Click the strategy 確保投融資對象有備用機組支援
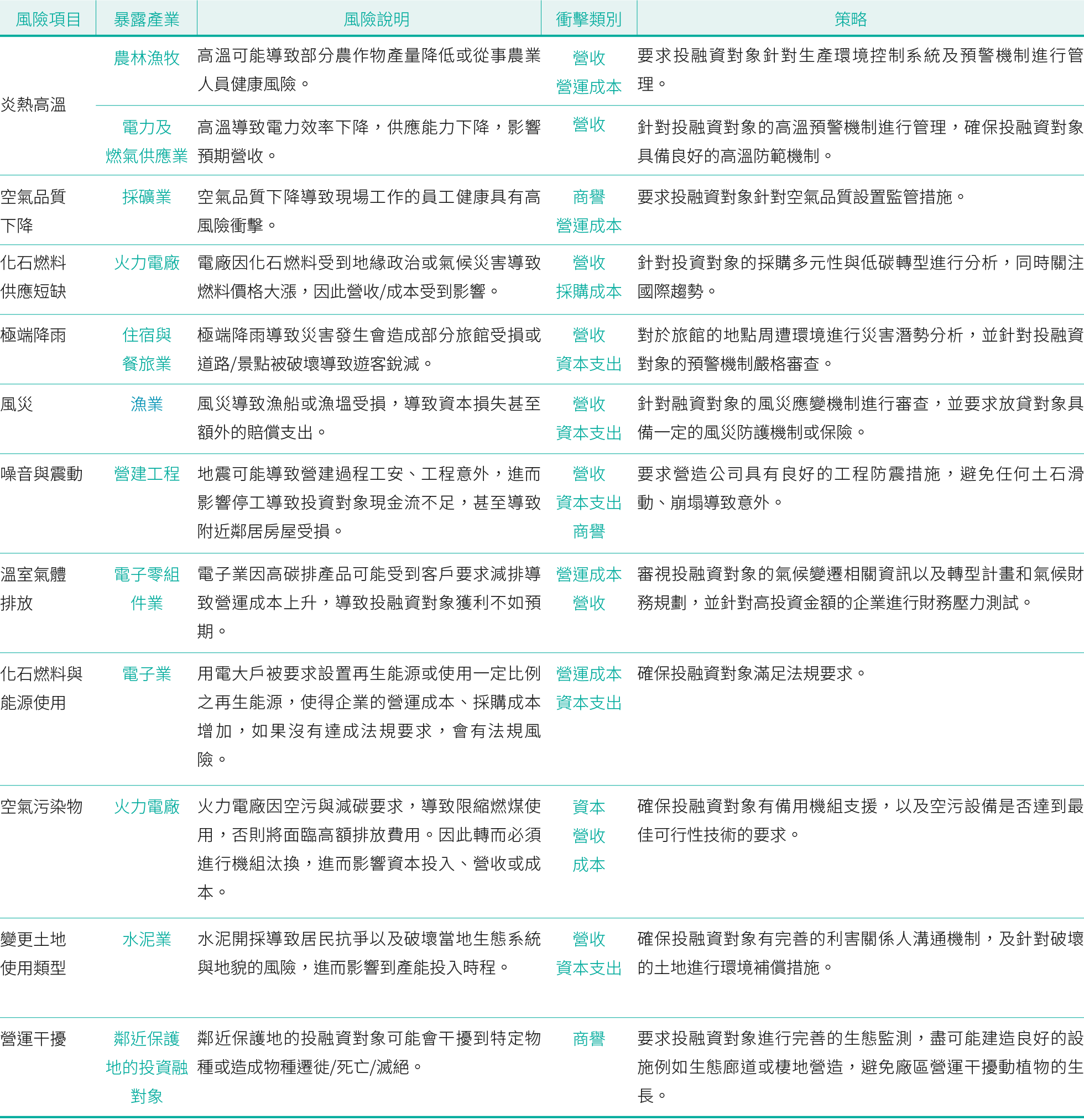Screen dimensions: 1084x1120 (x=861, y=820)
